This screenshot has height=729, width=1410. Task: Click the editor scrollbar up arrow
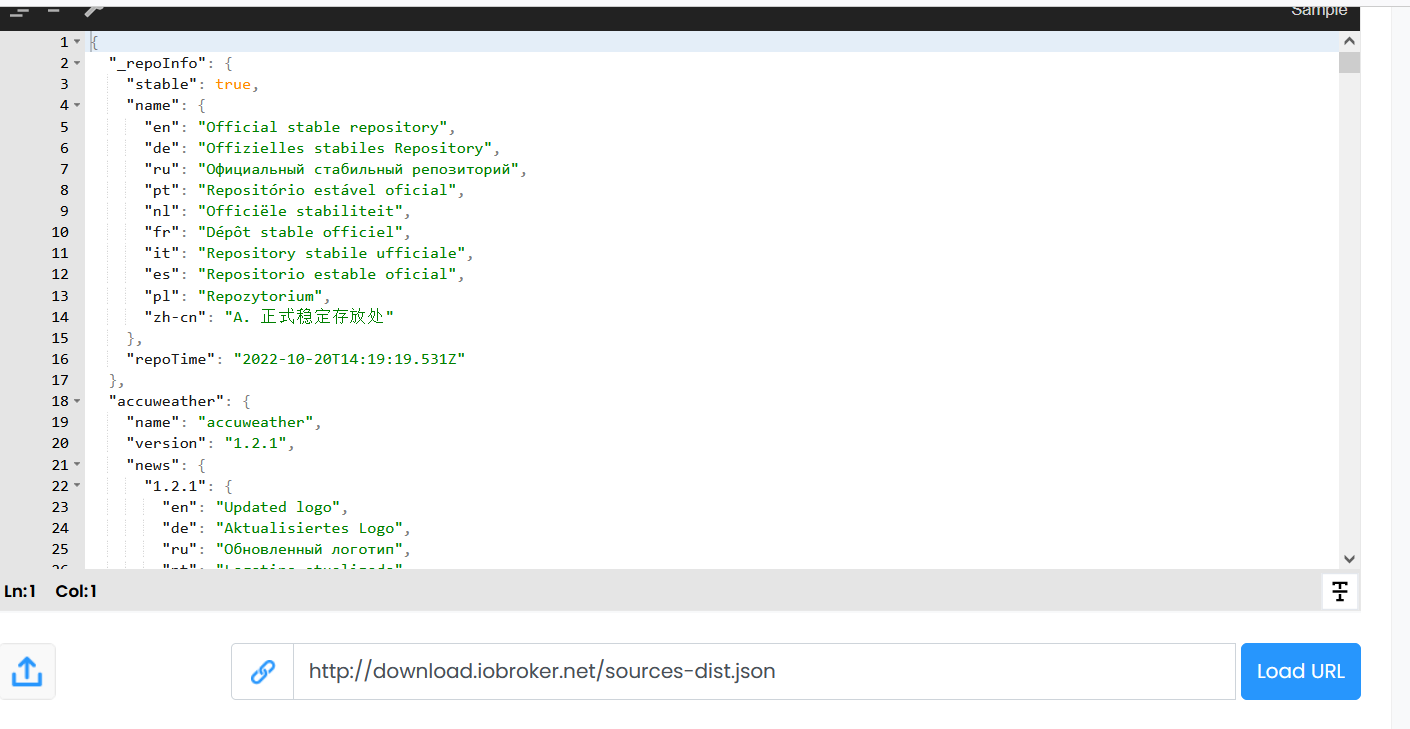pyautogui.click(x=1349, y=42)
